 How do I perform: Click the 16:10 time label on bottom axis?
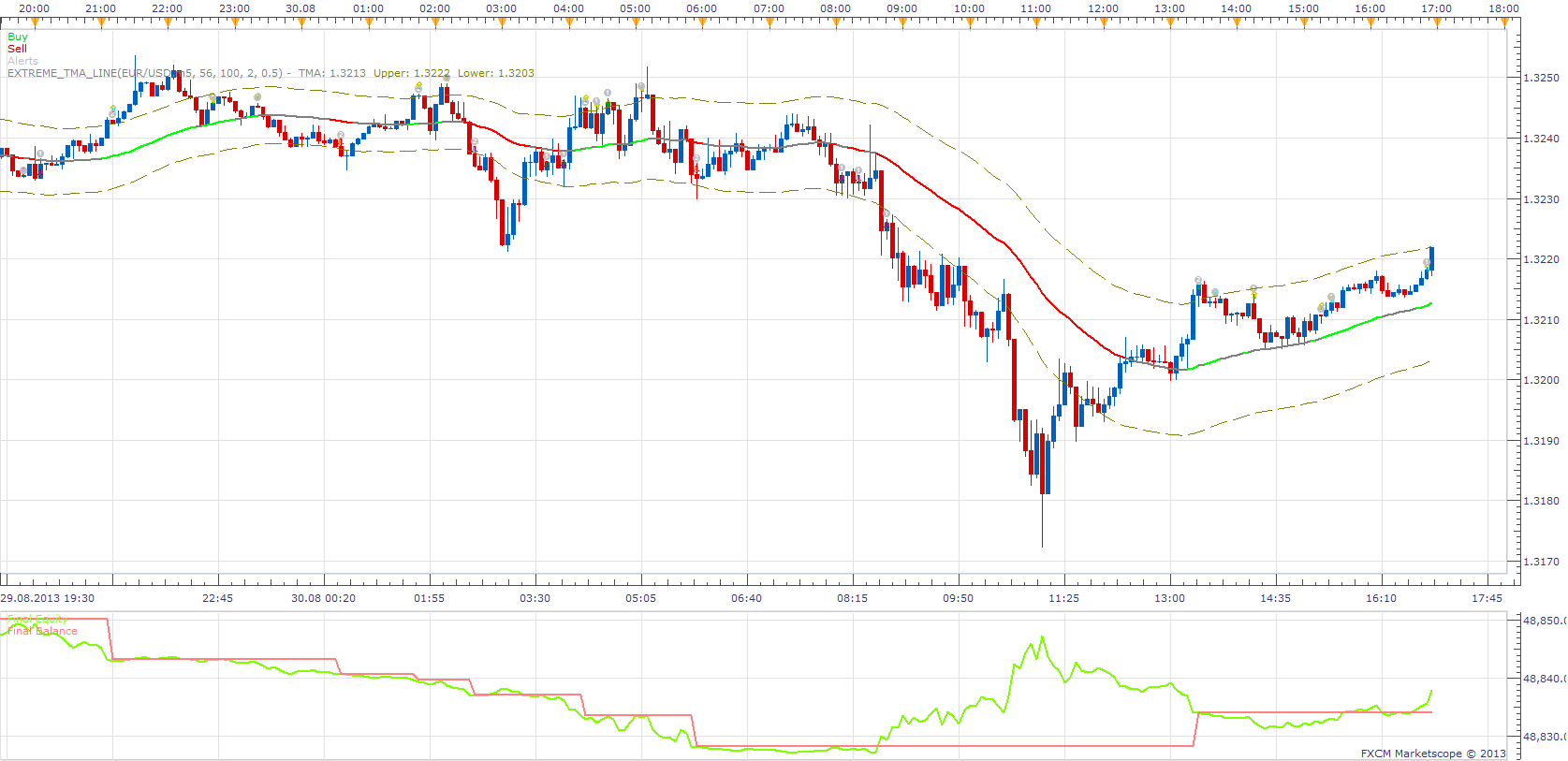tap(1382, 598)
